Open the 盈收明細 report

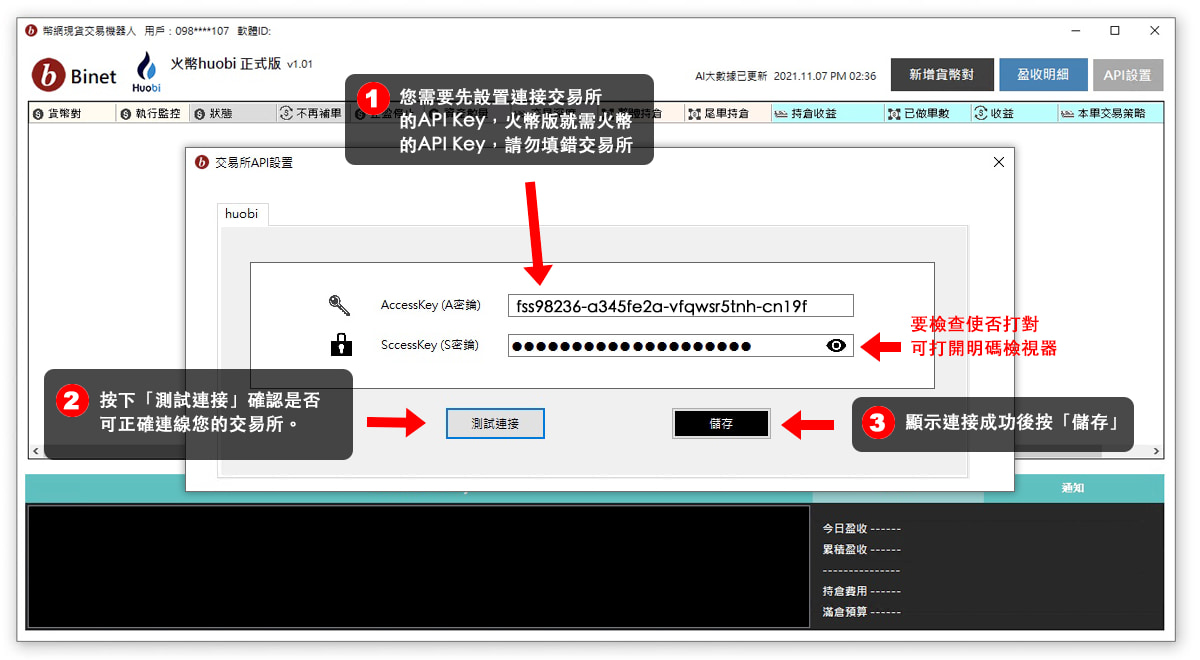pyautogui.click(x=1043, y=75)
